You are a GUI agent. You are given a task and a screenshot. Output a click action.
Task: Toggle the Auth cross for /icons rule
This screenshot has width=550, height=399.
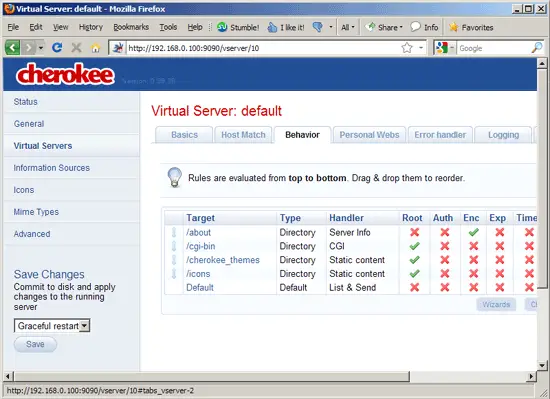[x=445, y=273]
